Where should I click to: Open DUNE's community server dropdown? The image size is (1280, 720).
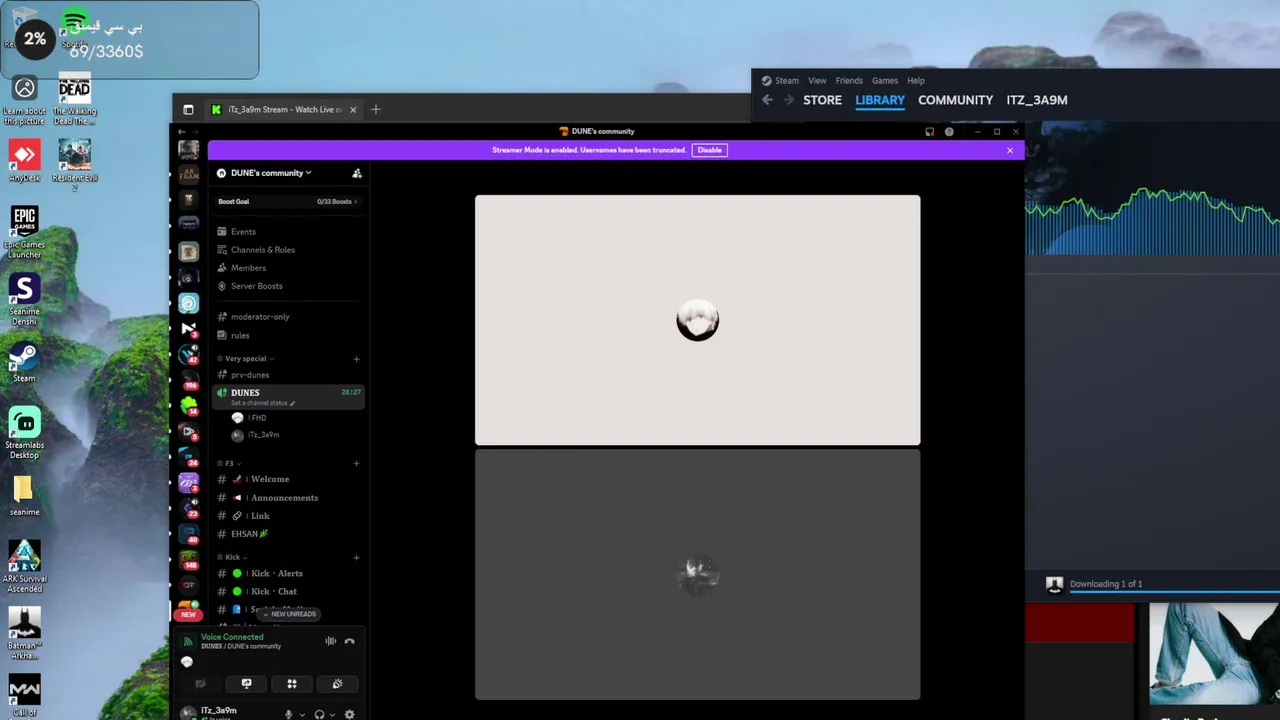pos(265,173)
